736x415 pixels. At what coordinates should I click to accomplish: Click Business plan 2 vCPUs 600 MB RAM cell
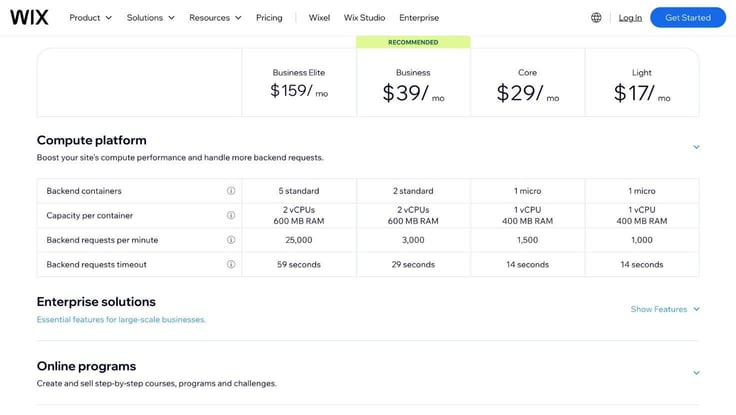click(x=413, y=215)
